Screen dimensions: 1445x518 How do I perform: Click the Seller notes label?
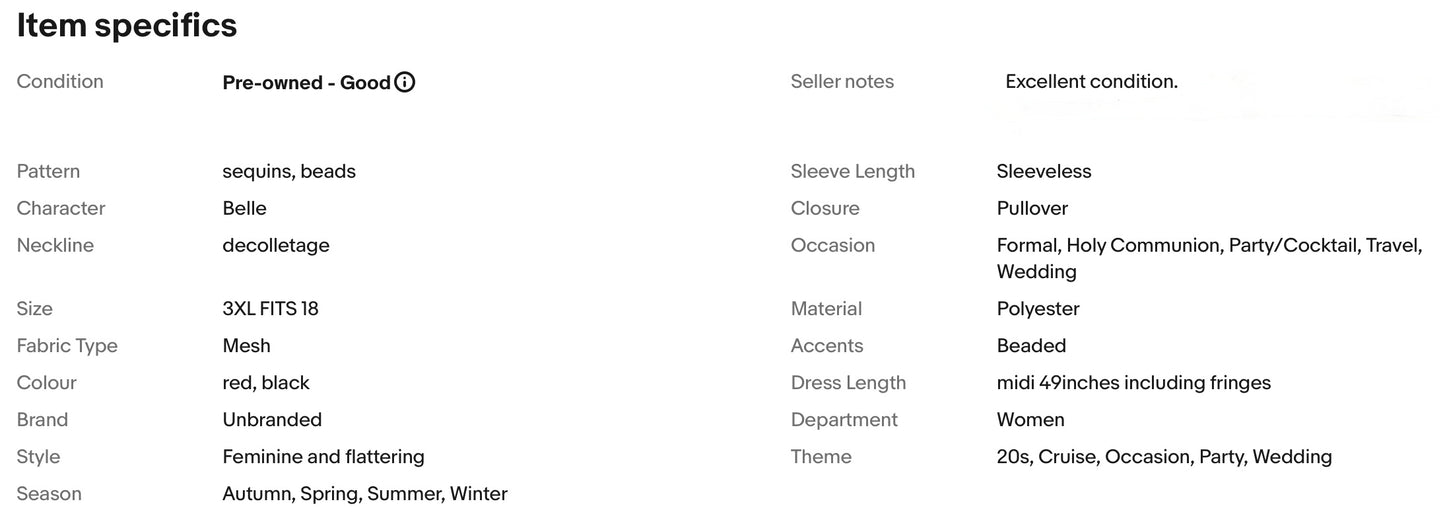842,82
